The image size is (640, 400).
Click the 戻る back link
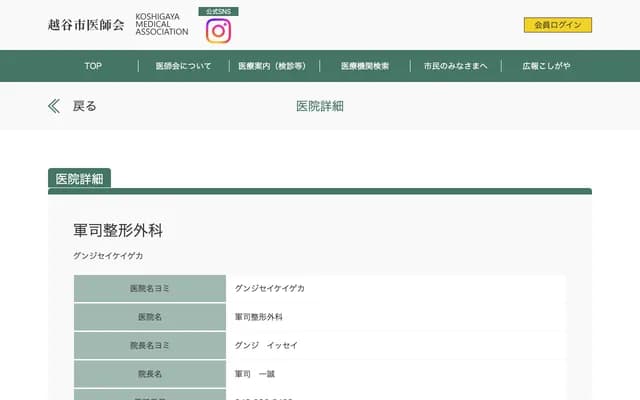coord(85,106)
